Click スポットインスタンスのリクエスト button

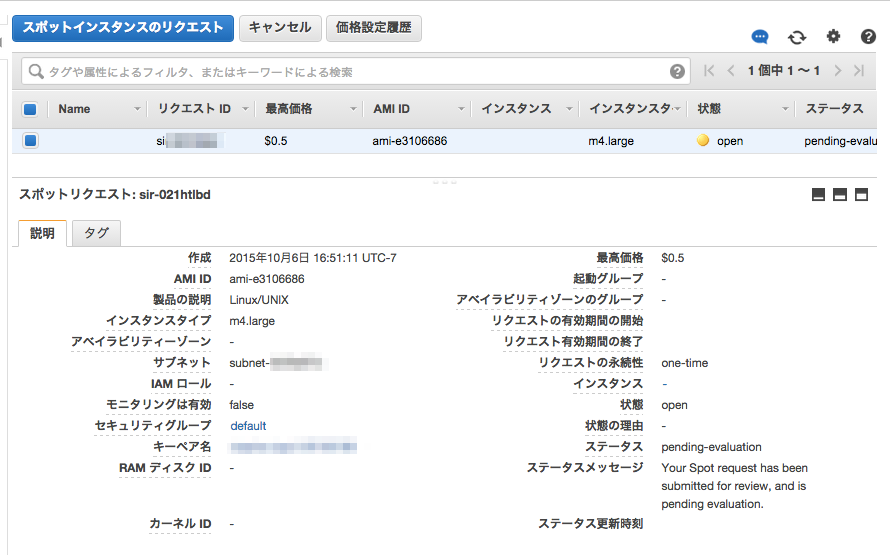(x=123, y=28)
